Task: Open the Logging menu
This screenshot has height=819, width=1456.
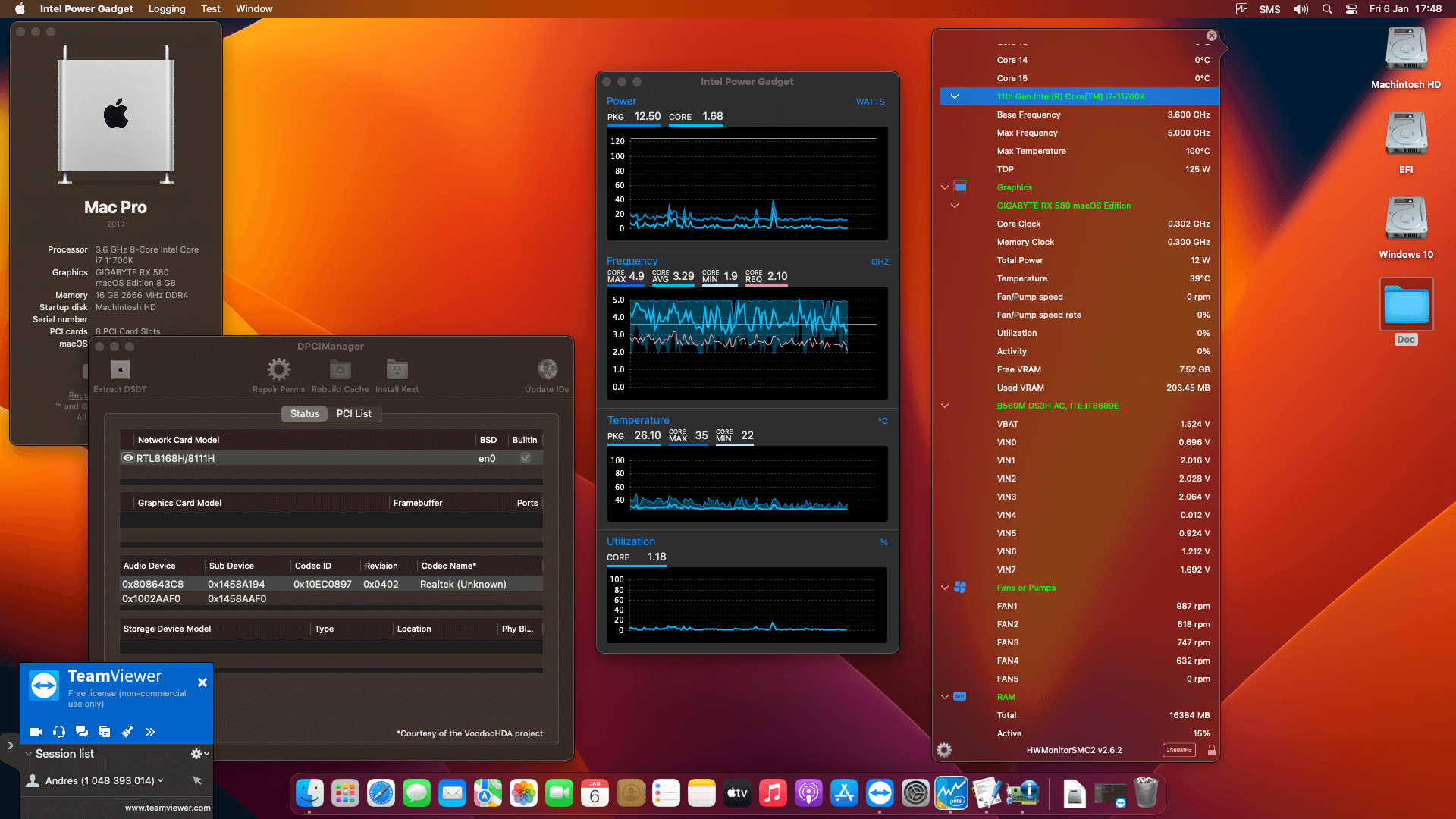Action: pos(166,8)
